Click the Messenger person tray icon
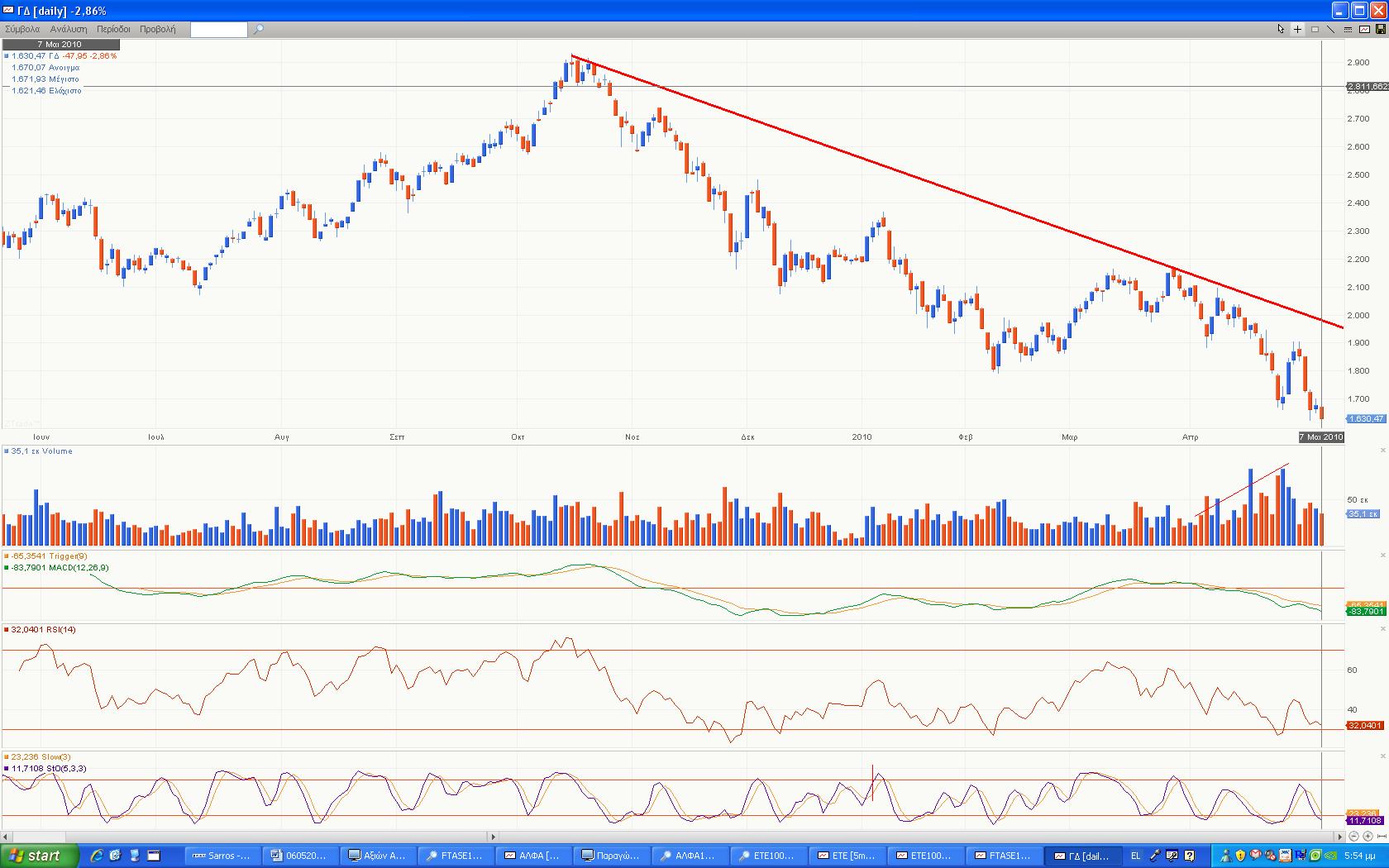Viewport: 1389px width, 868px height. [1225, 856]
